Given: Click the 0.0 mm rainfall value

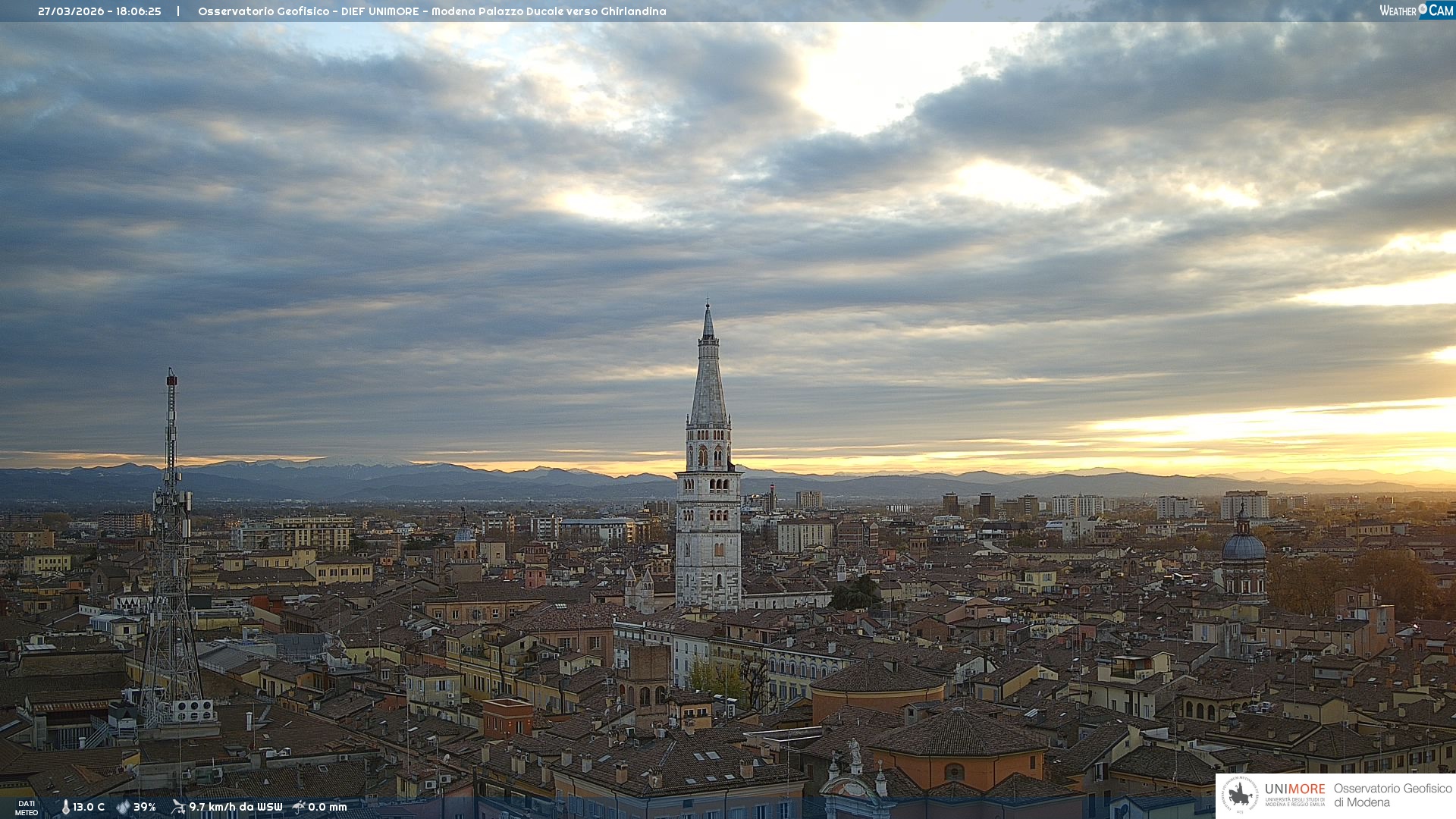Looking at the screenshot, I should coord(328,807).
